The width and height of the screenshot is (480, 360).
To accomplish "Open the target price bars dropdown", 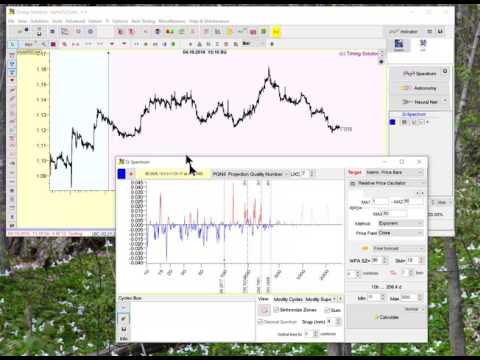I will pyautogui.click(x=394, y=172).
